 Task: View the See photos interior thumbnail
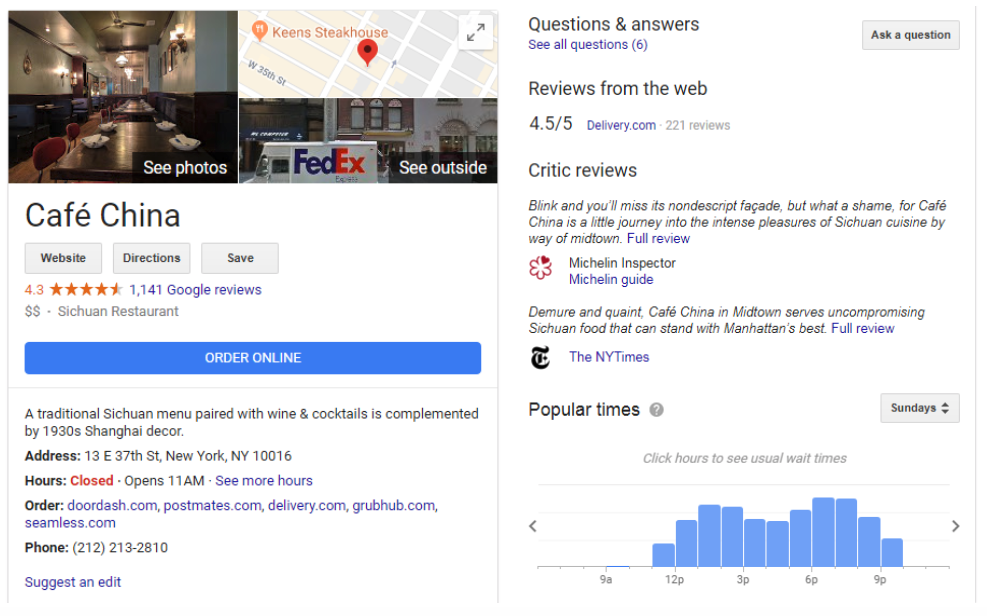click(x=123, y=97)
